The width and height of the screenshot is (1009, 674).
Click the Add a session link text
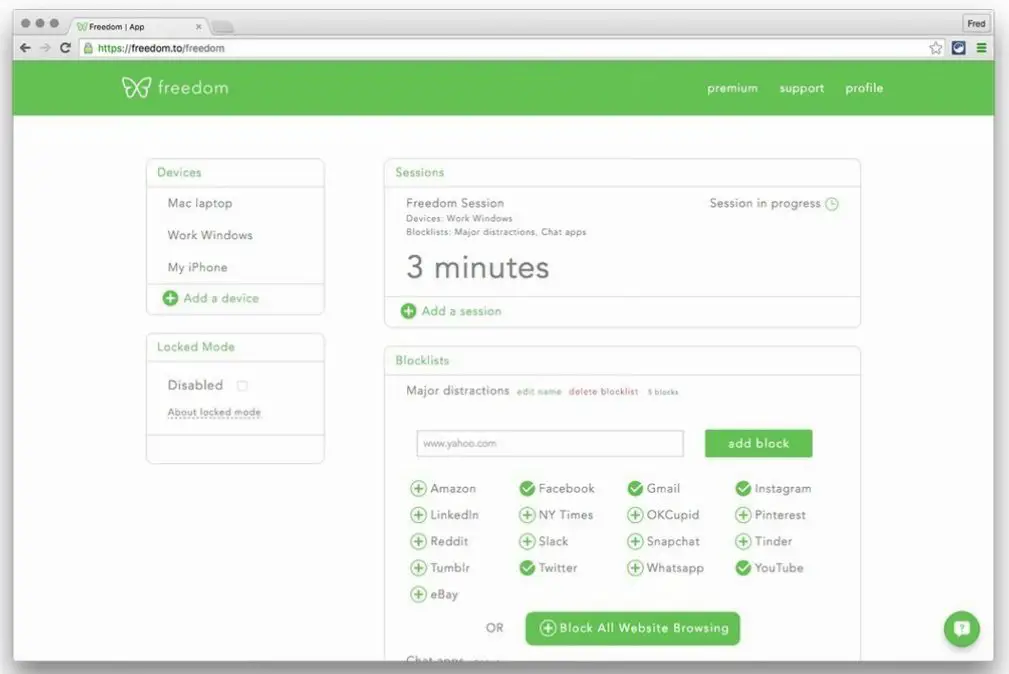[461, 311]
